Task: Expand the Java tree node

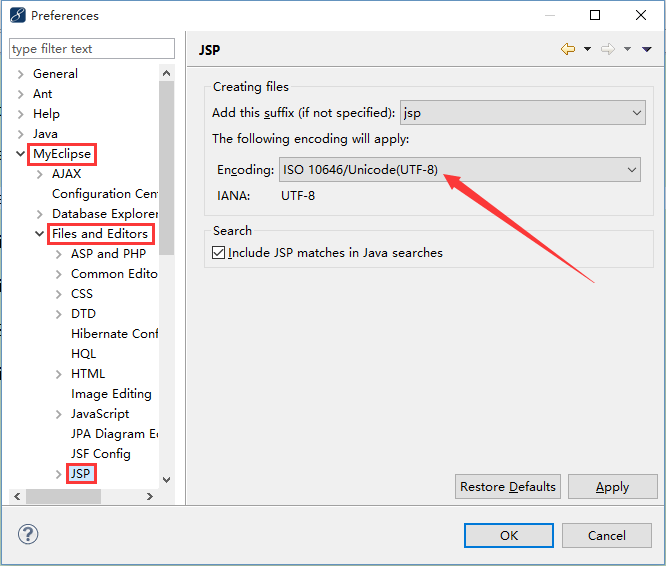Action: [x=20, y=134]
